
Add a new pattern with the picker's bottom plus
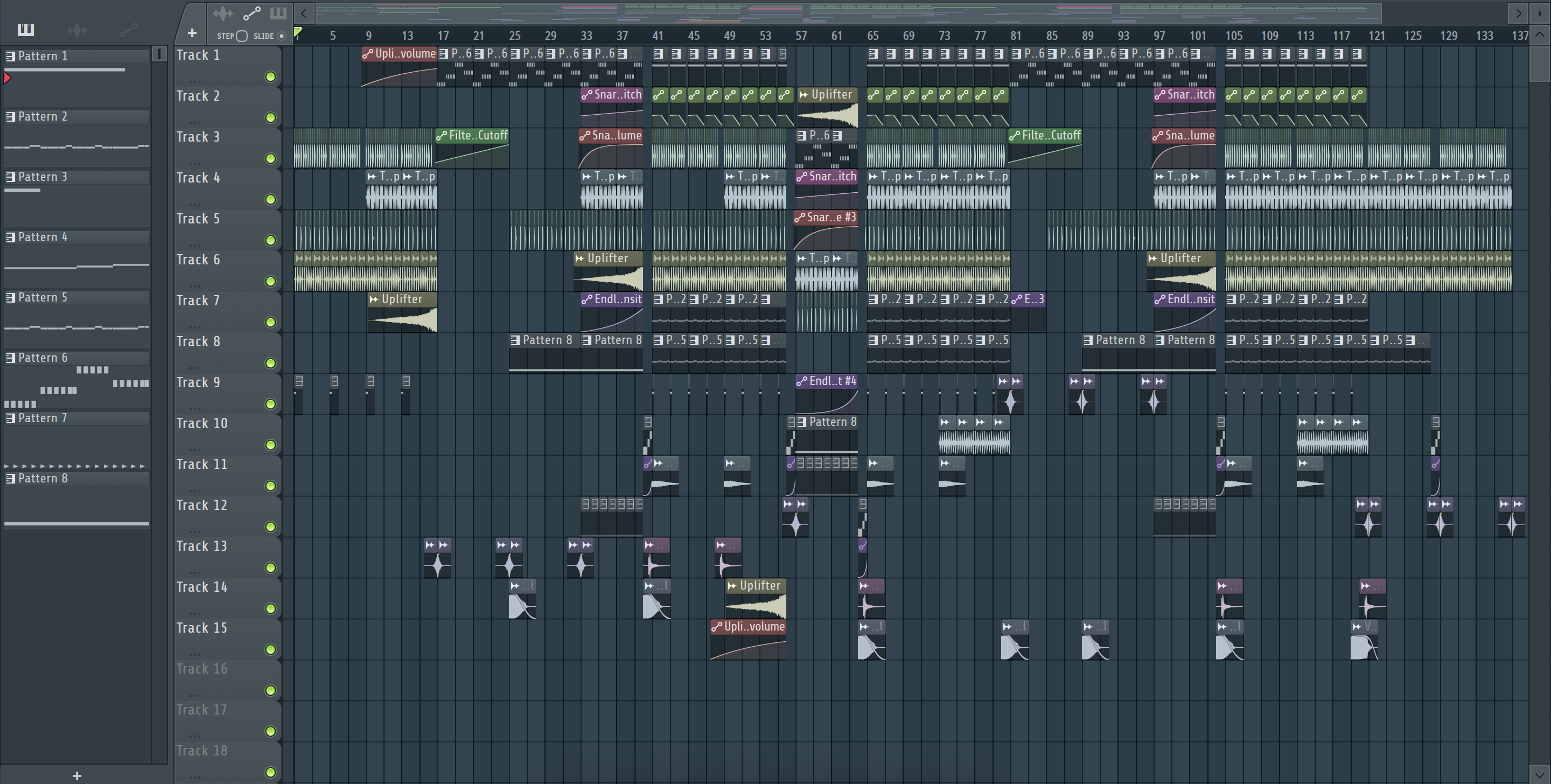76,775
